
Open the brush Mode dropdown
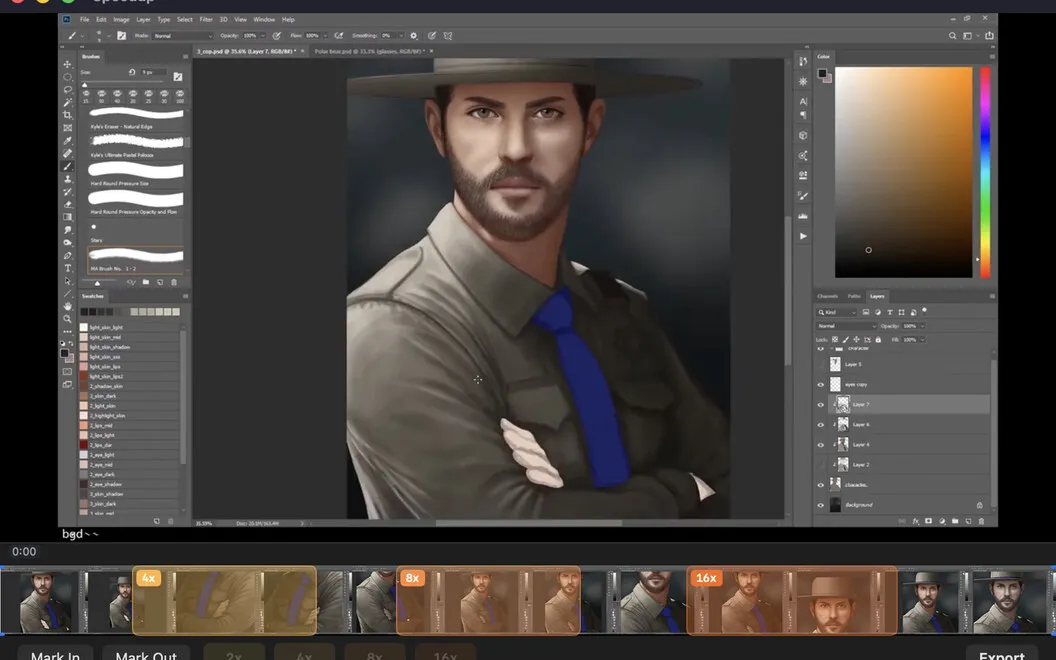183,36
